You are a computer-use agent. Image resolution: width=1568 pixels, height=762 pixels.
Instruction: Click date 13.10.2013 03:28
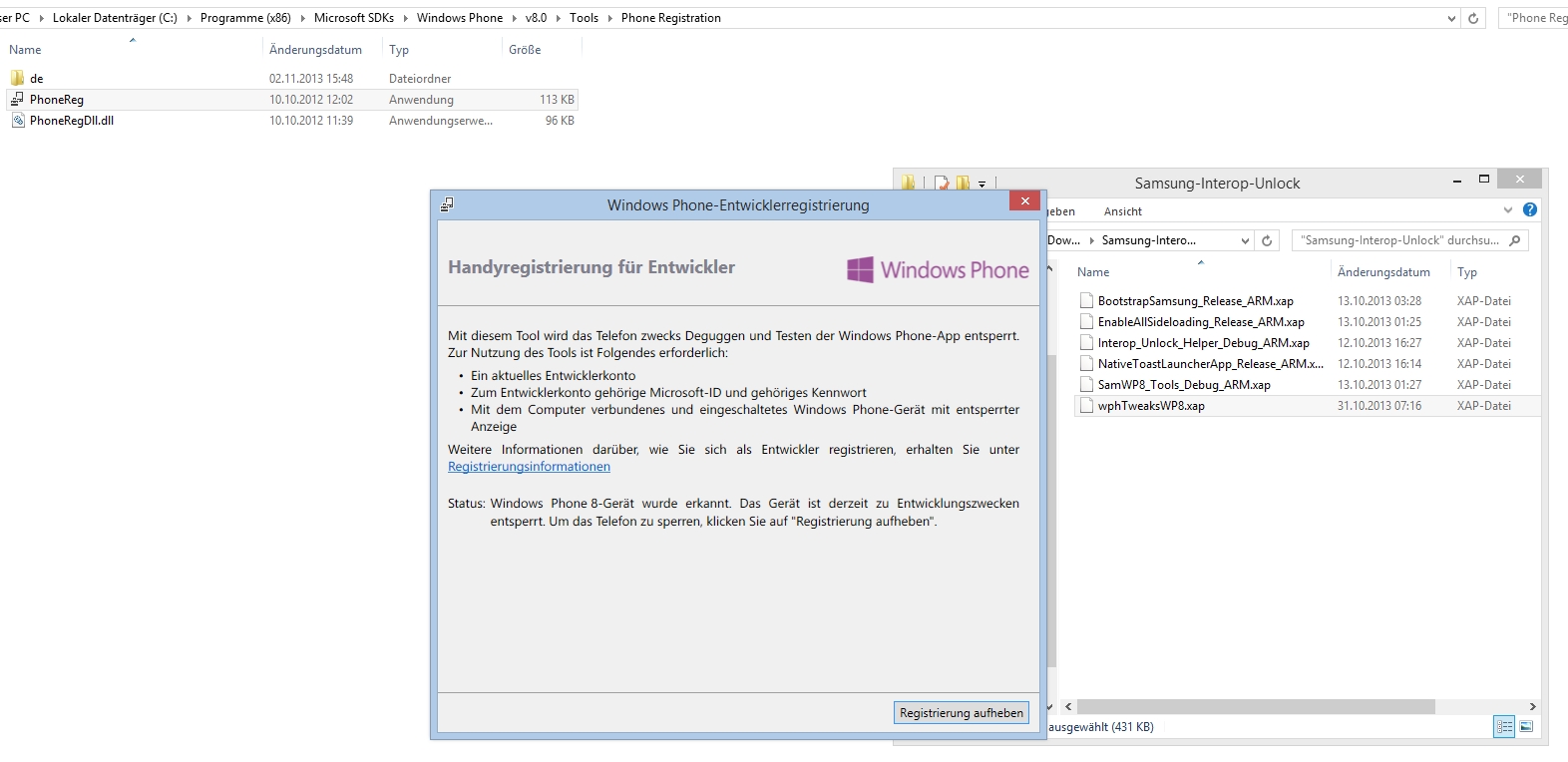pos(1379,300)
